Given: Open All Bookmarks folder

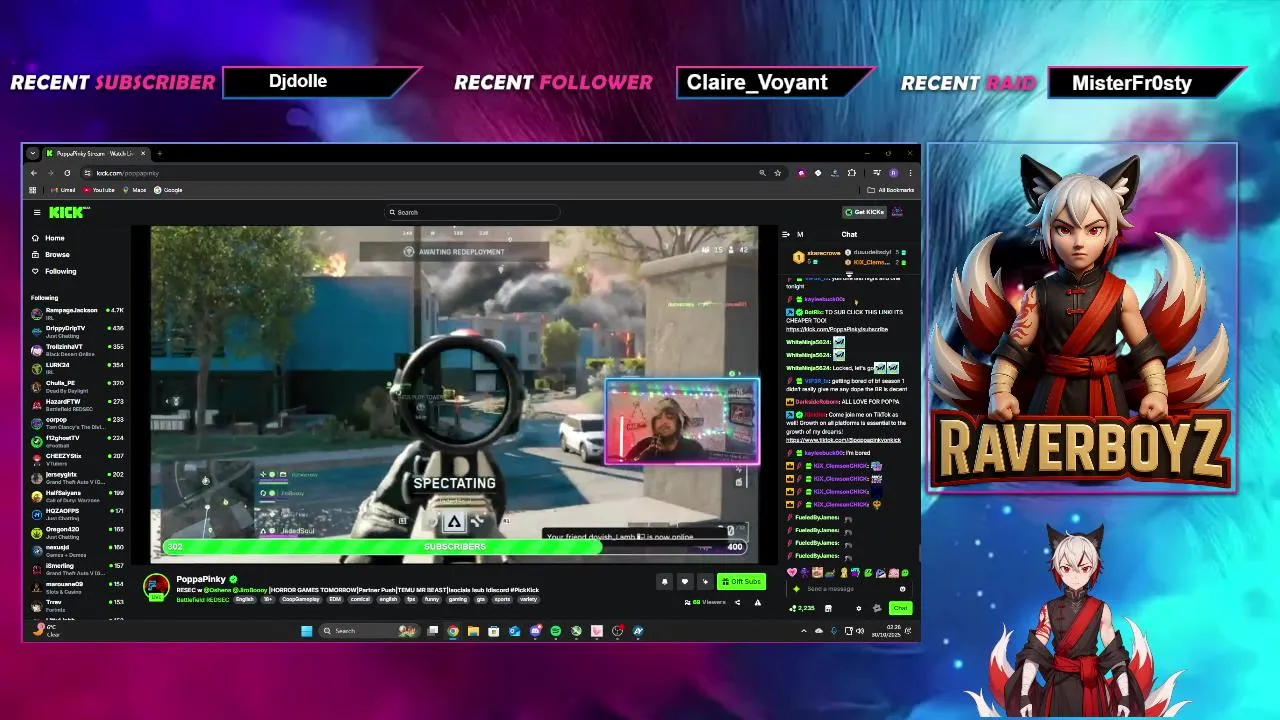Looking at the screenshot, I should click(x=891, y=190).
